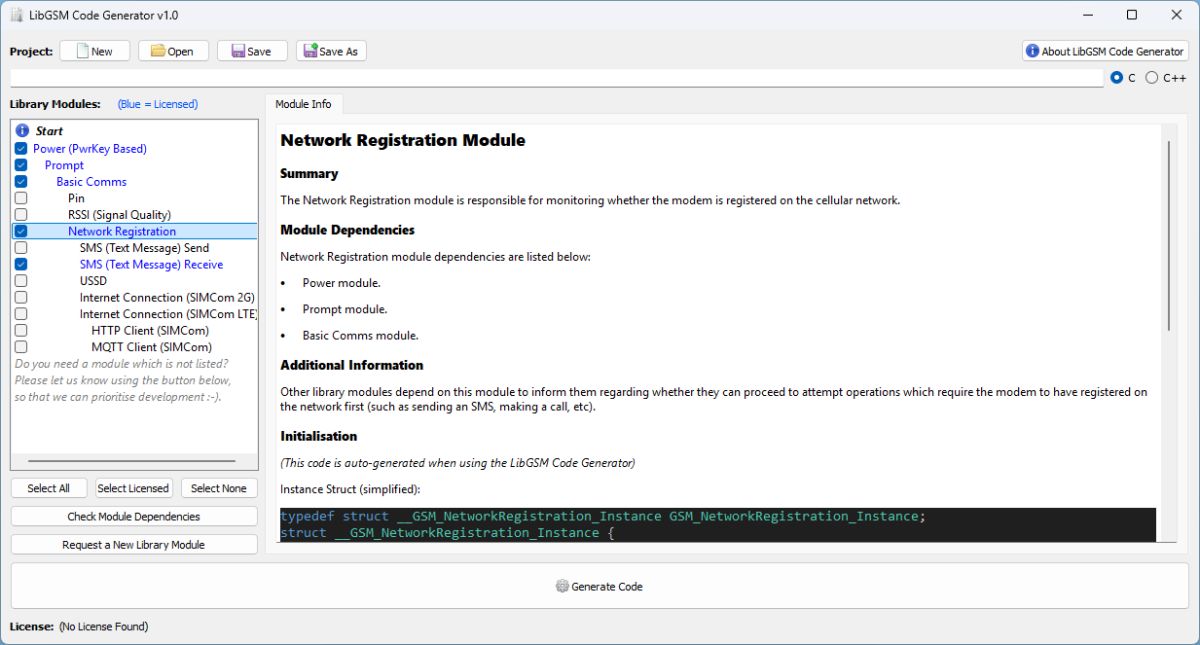
Task: Click the Module Info vertical scrollbar
Action: point(1167,236)
